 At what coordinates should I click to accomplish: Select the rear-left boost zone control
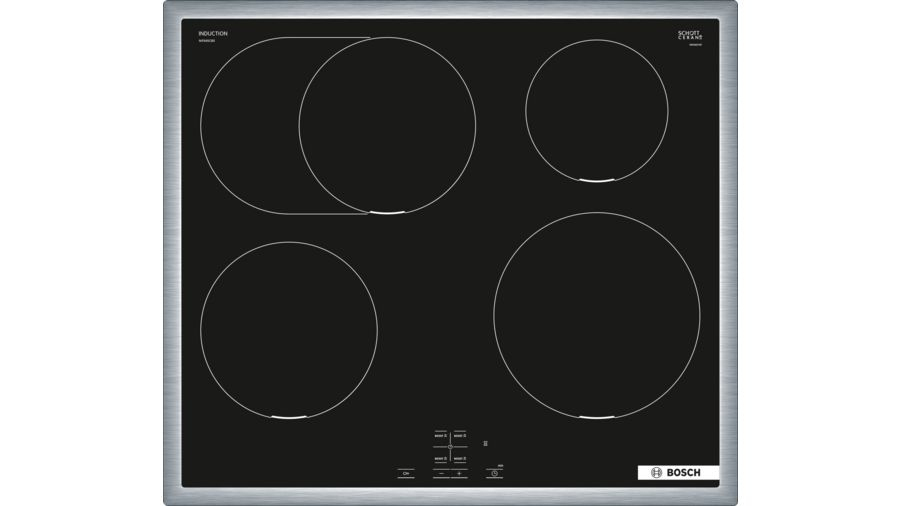(440, 436)
